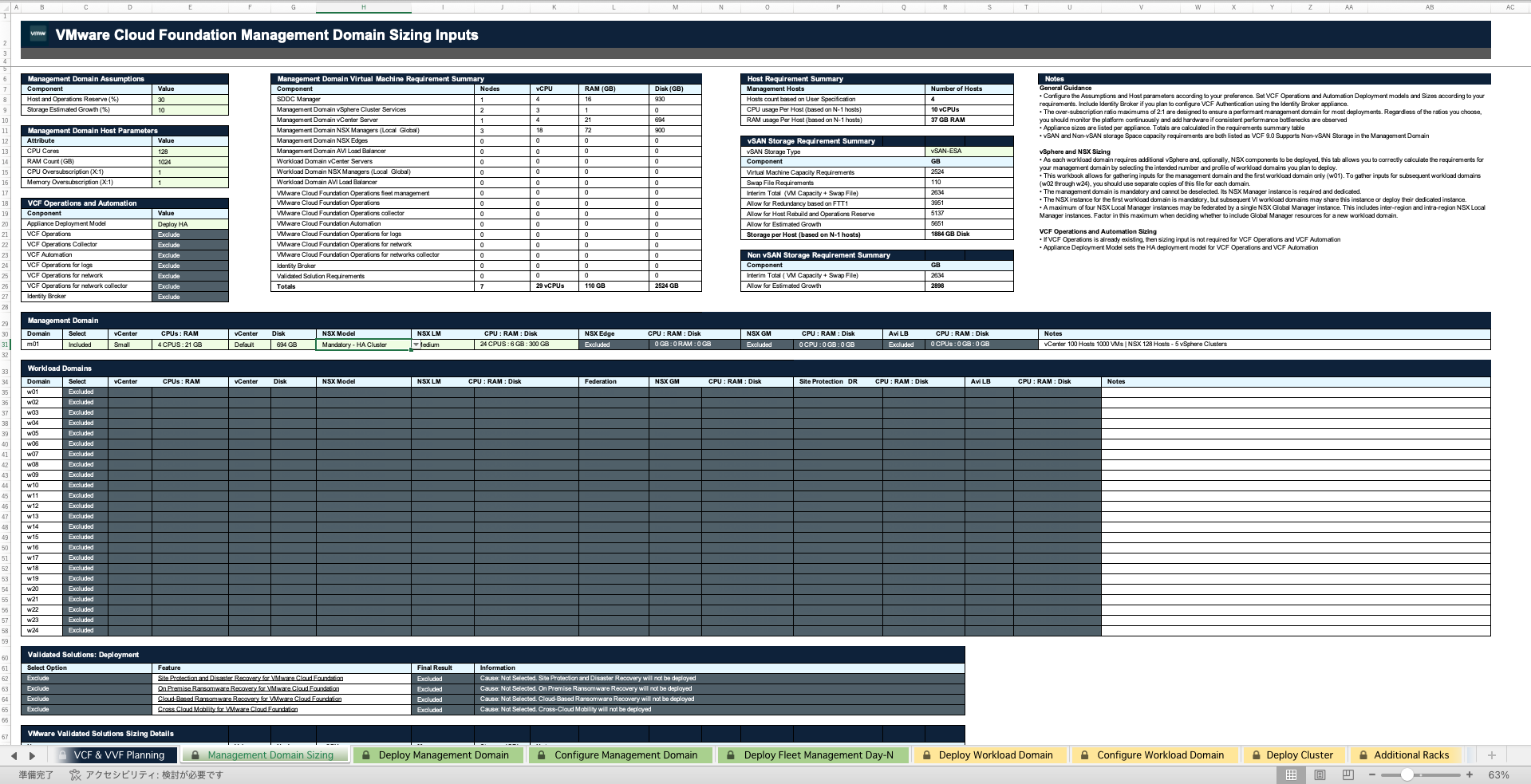1531x784 pixels.
Task: Click m01 Avi LB Excluded cell
Action: click(x=905, y=345)
